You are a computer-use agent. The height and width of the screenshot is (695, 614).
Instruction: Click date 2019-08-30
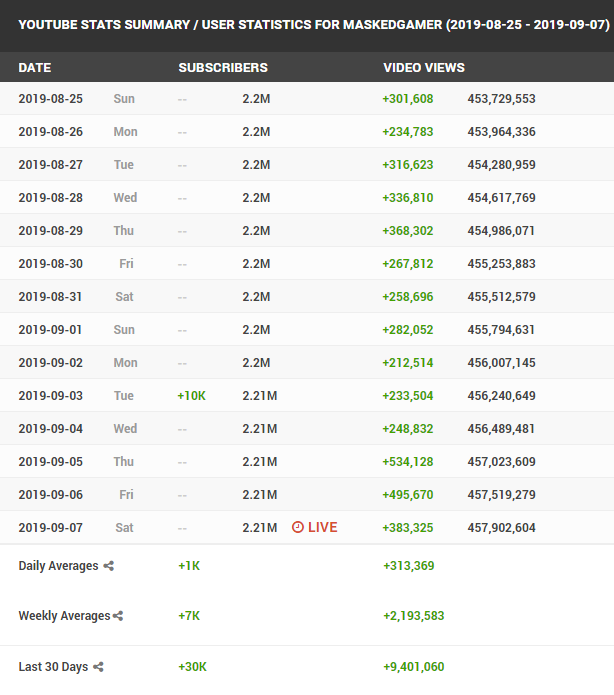pyautogui.click(x=51, y=264)
